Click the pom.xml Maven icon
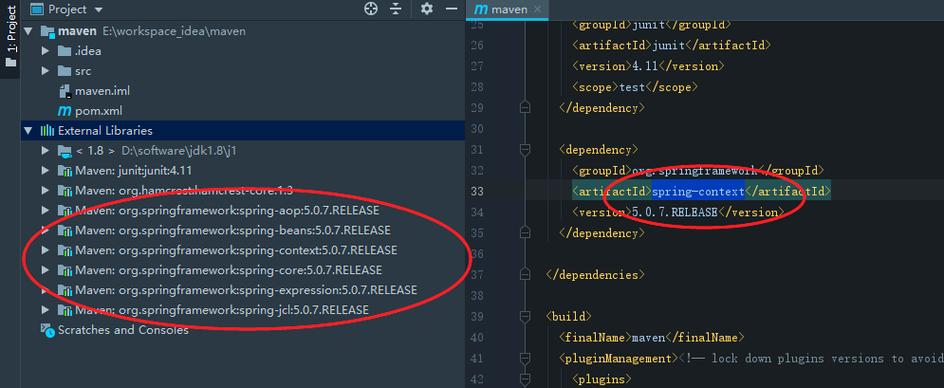Viewport: 944px width, 388px height. point(64,111)
